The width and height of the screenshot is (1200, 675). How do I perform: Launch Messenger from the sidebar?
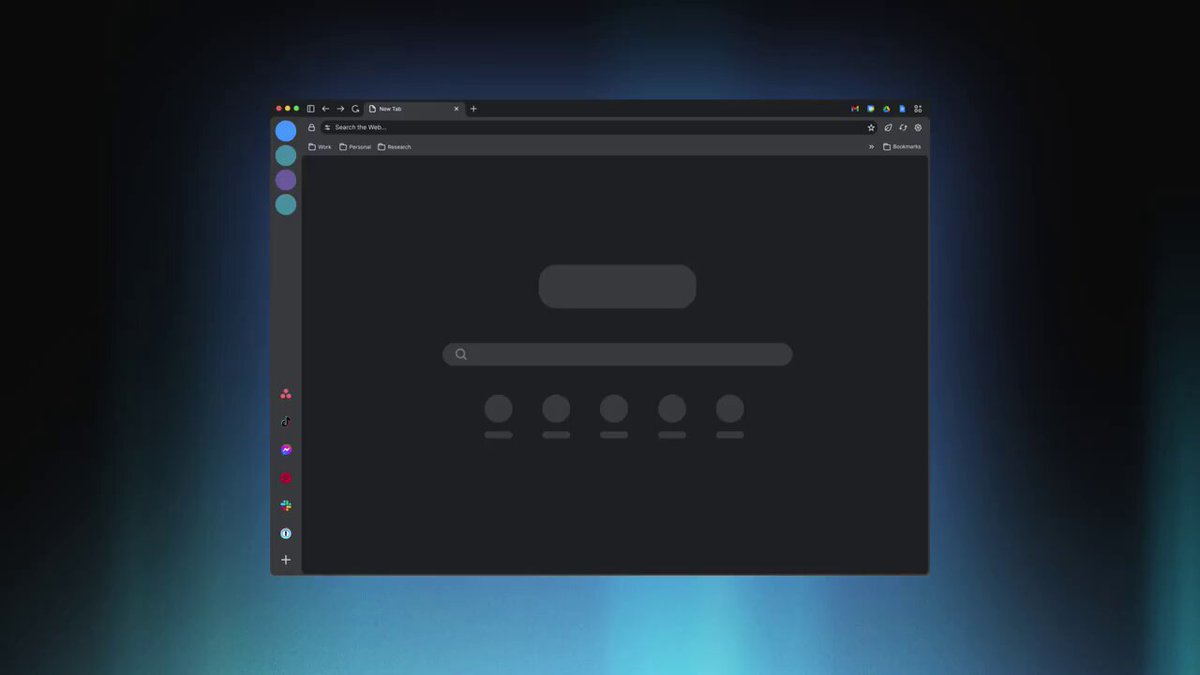tap(286, 450)
